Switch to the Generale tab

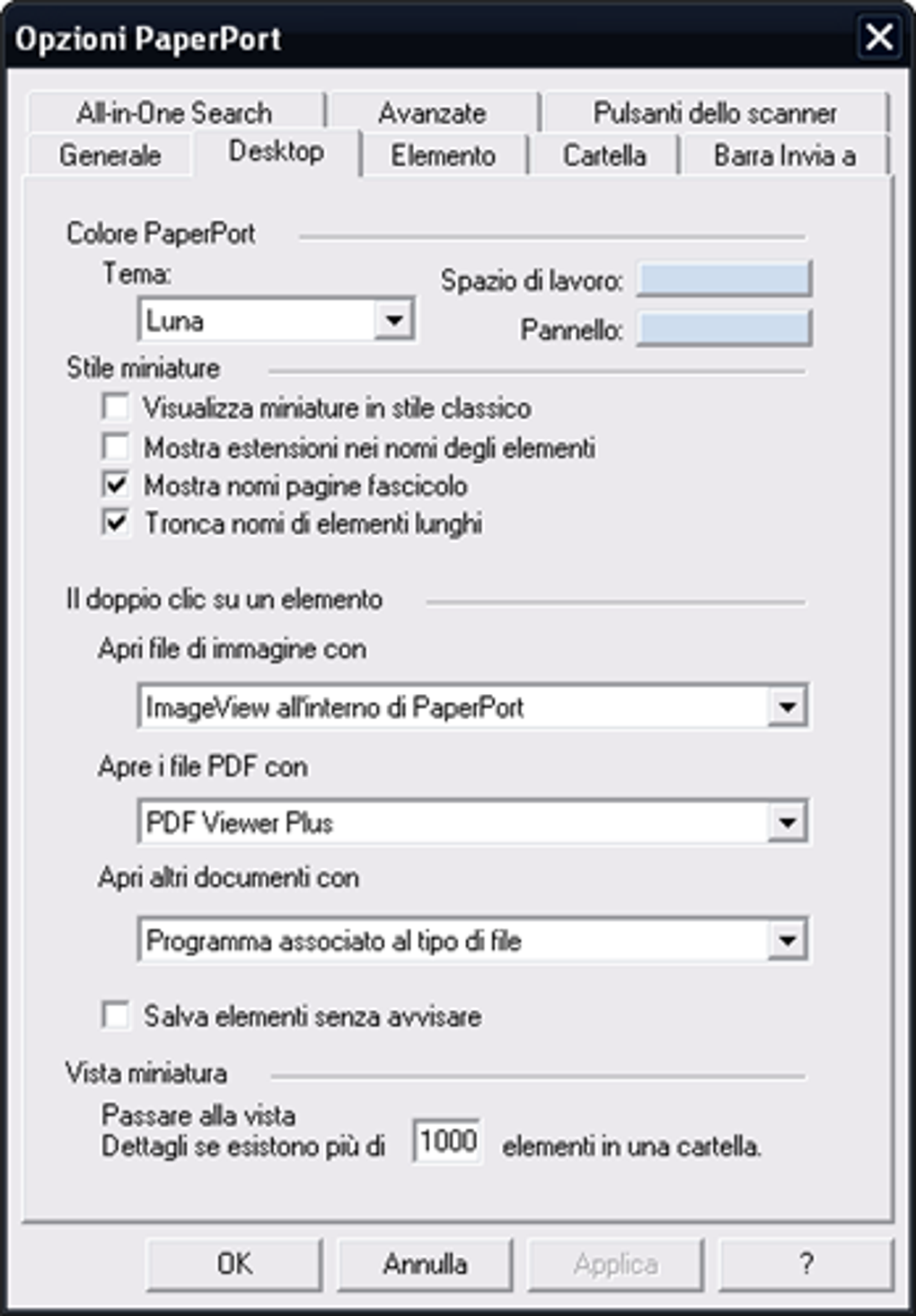pos(110,154)
